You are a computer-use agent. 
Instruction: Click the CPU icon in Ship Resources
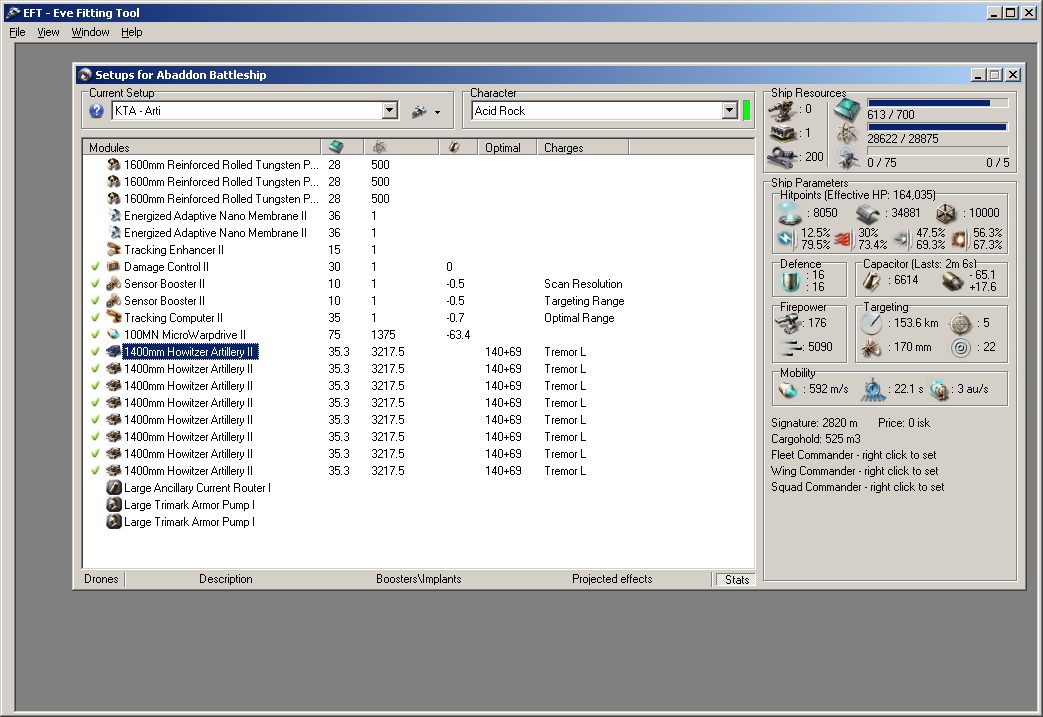coord(846,108)
